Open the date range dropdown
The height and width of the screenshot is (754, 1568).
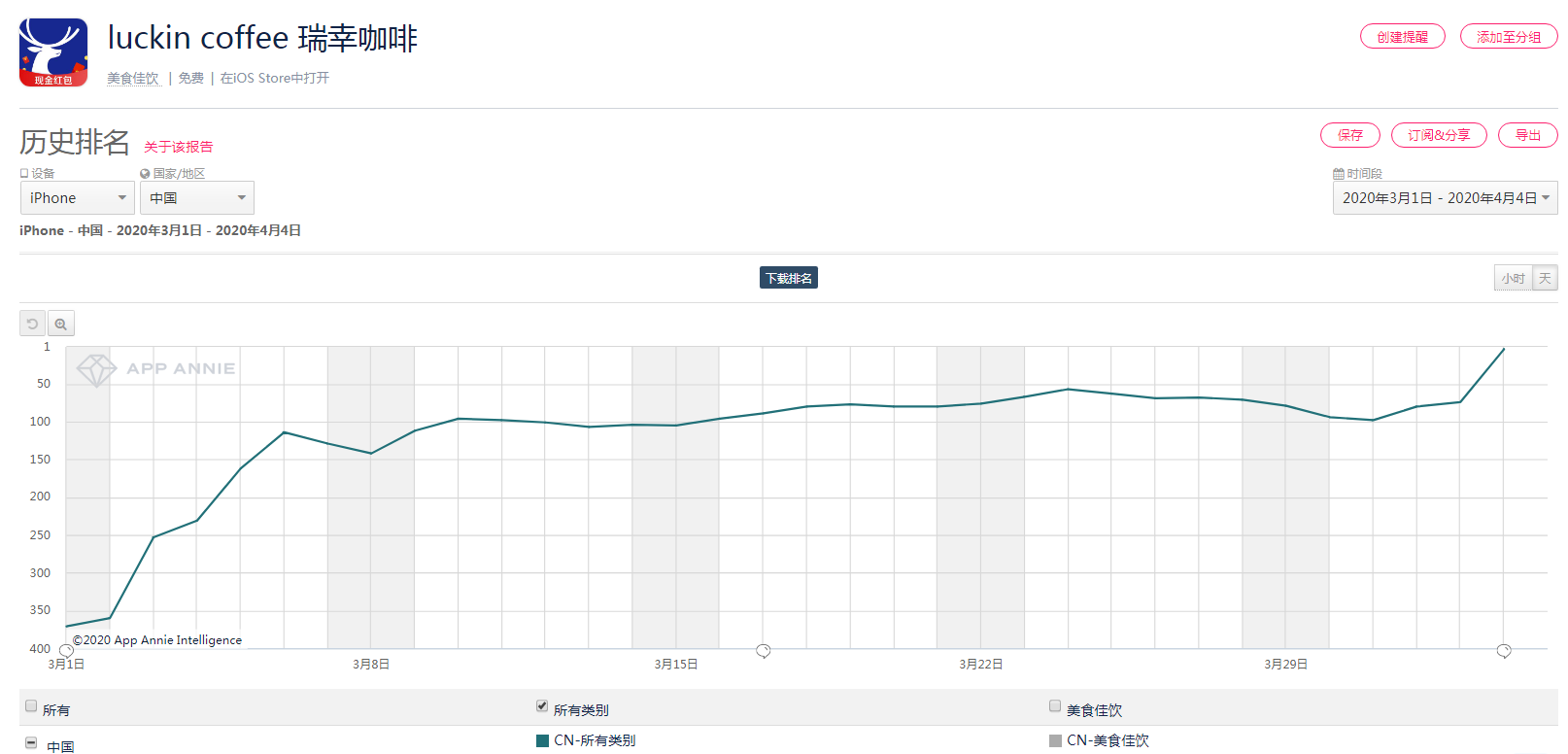(x=1445, y=198)
